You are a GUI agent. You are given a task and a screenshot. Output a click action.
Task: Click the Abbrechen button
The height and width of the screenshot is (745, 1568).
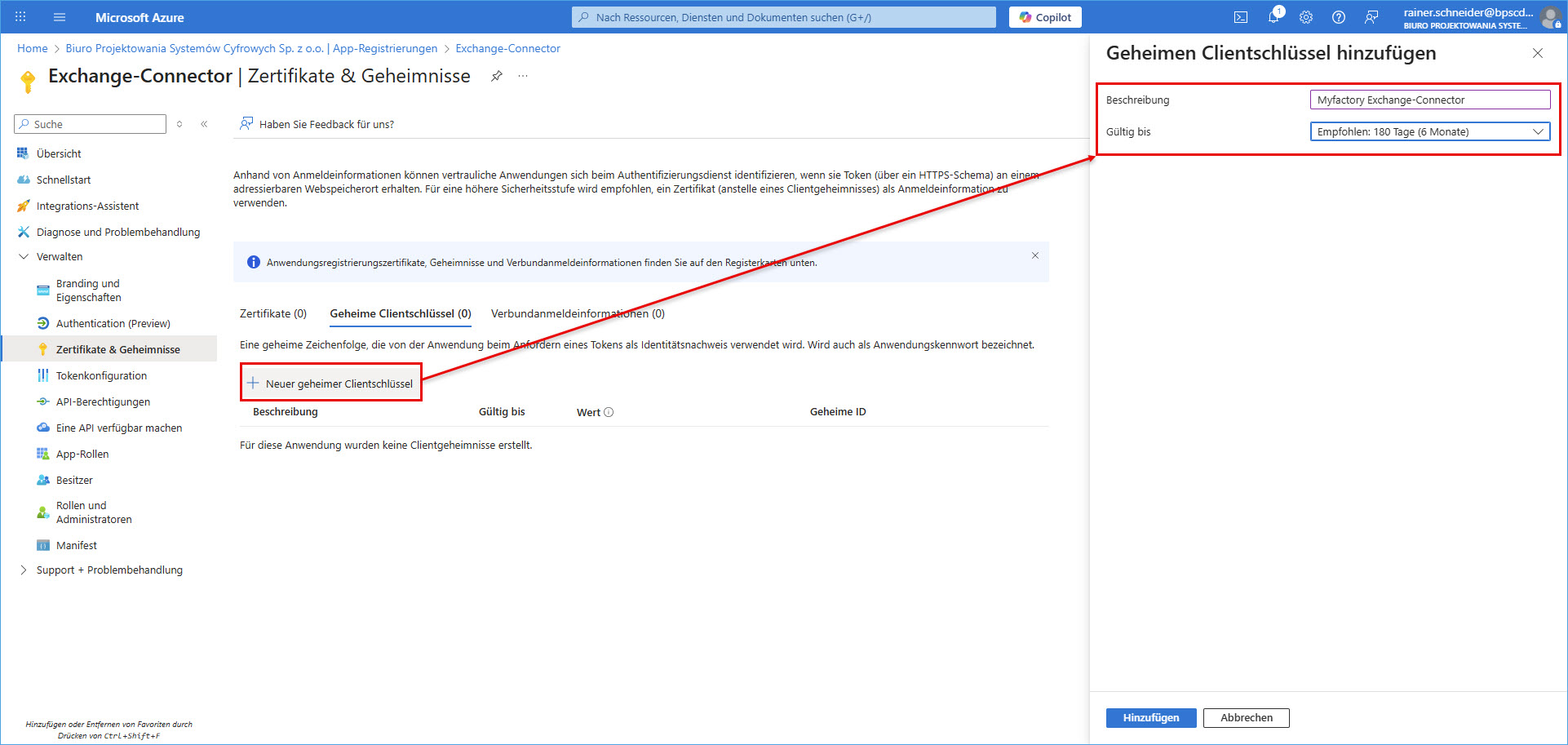[x=1247, y=718]
